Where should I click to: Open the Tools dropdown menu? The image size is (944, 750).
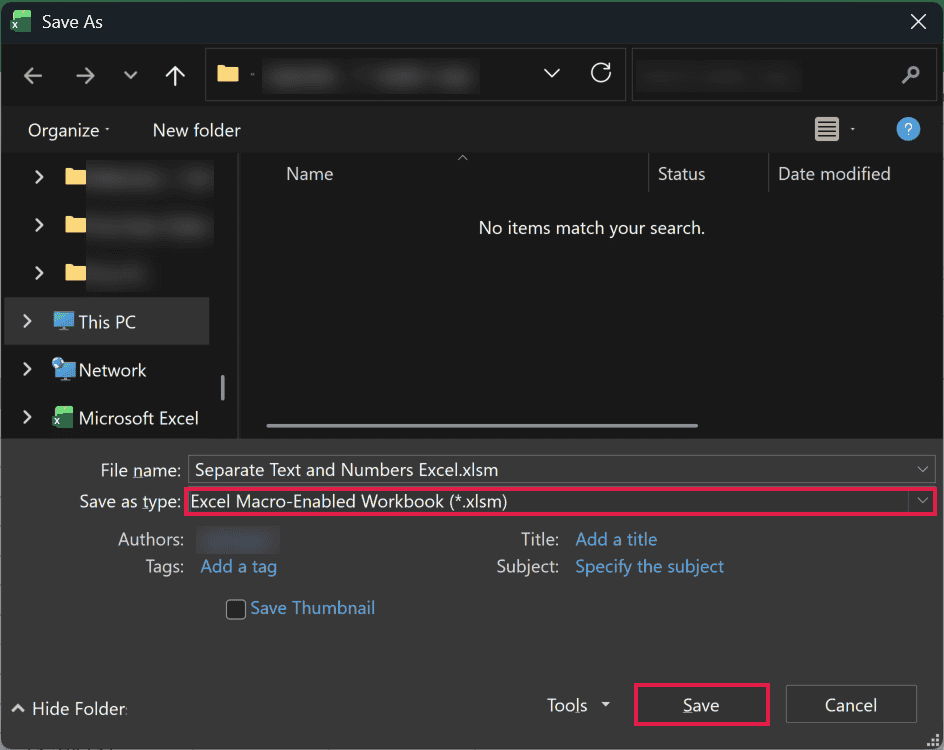578,705
